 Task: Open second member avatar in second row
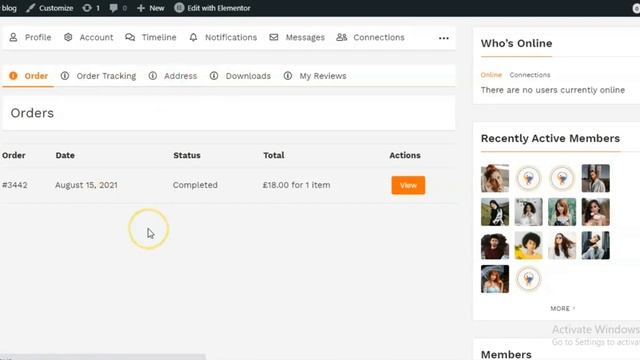tap(529, 212)
